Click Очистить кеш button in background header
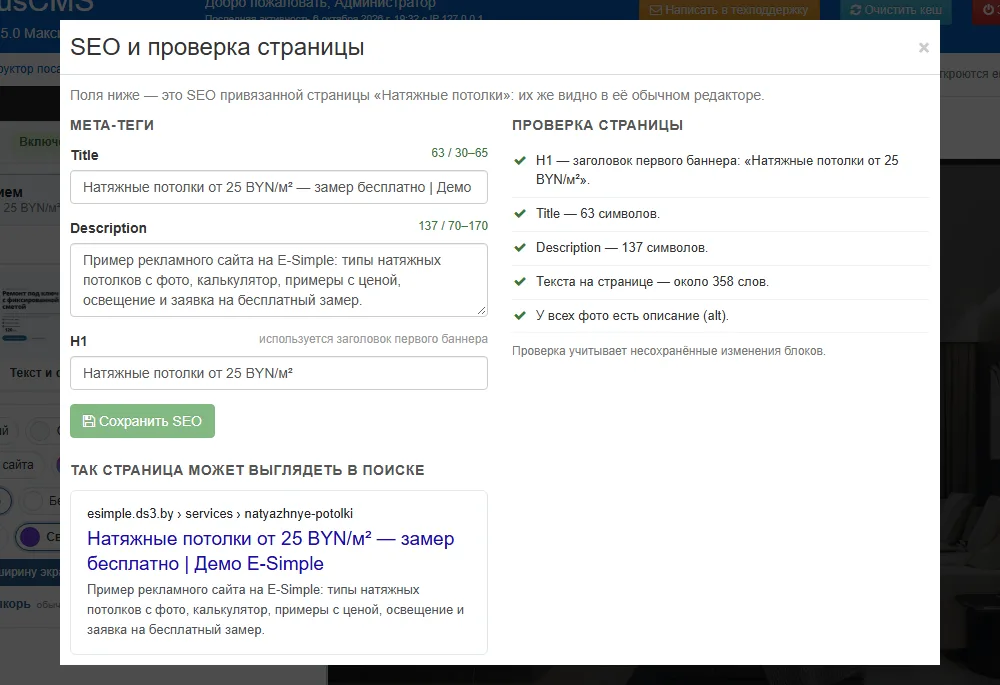The image size is (1000, 685). point(895,10)
